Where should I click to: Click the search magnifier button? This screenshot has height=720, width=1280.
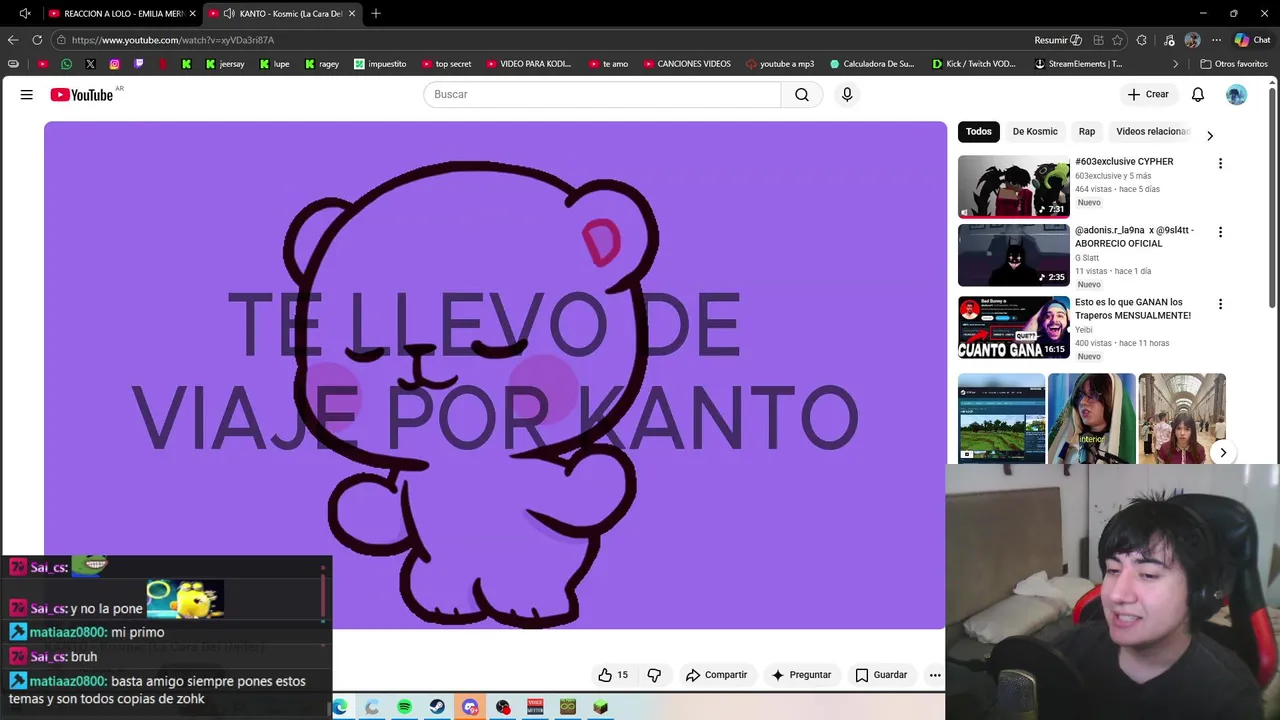[802, 94]
